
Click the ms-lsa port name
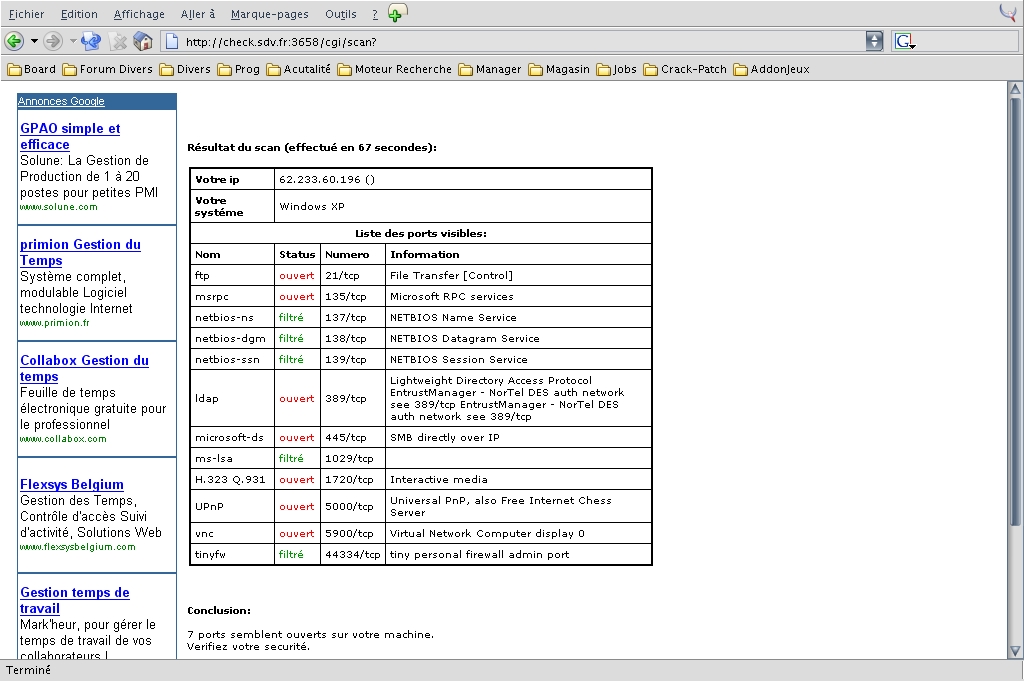(214, 458)
